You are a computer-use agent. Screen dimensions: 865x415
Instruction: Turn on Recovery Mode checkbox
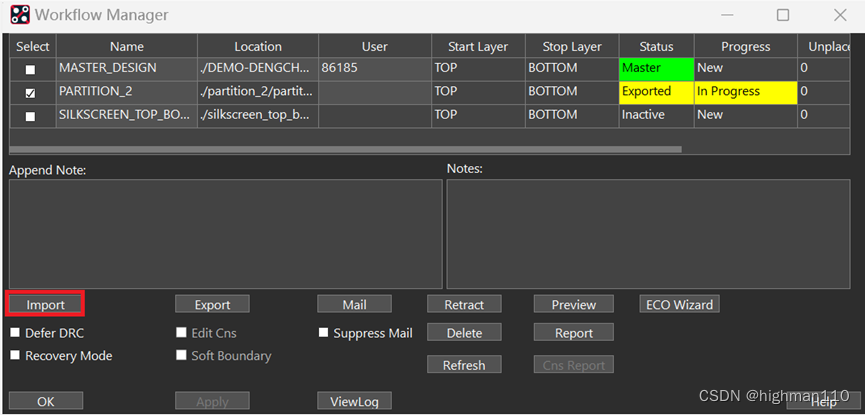point(16,356)
